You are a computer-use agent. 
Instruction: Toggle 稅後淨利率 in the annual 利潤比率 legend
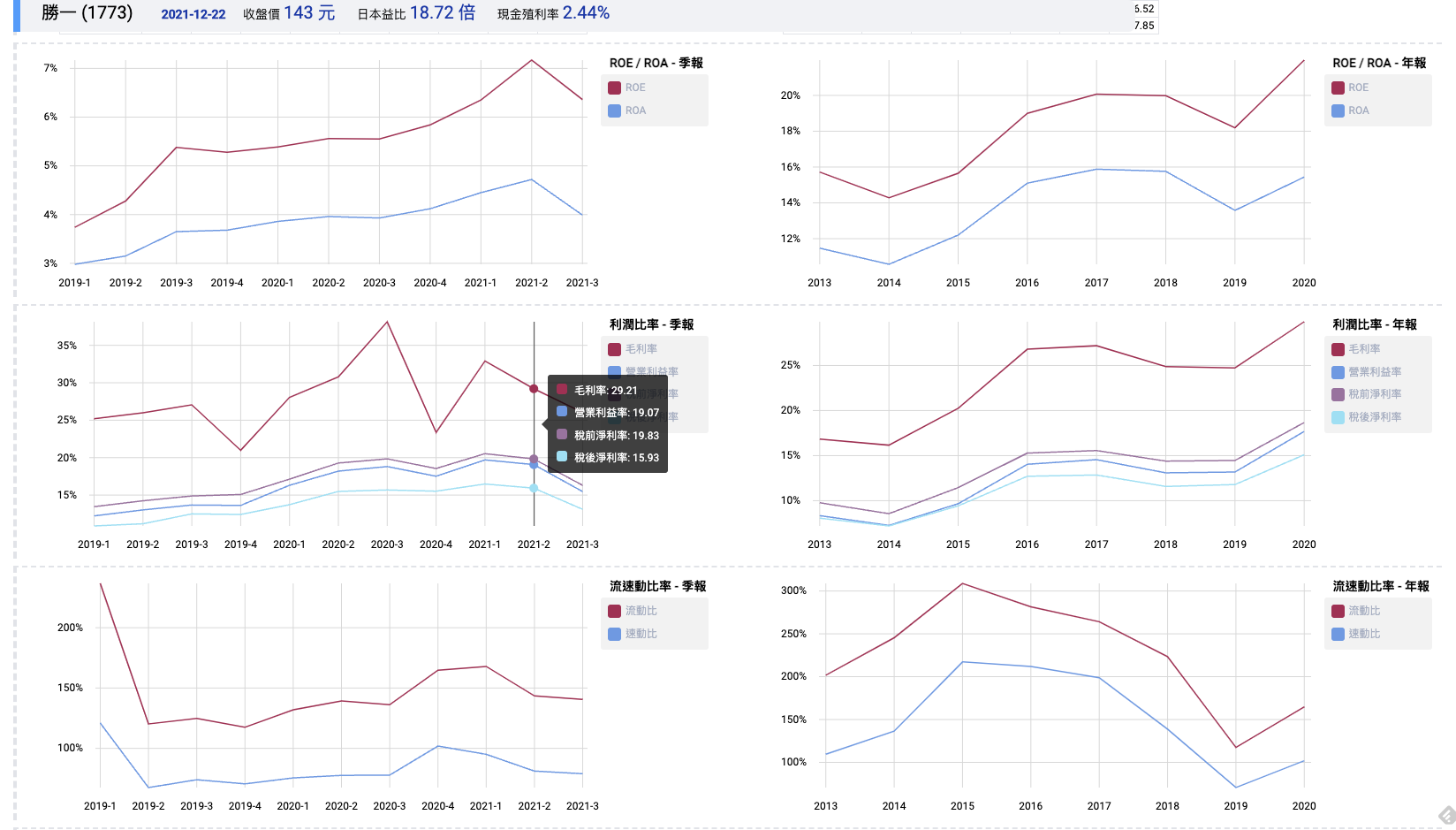(x=1366, y=417)
